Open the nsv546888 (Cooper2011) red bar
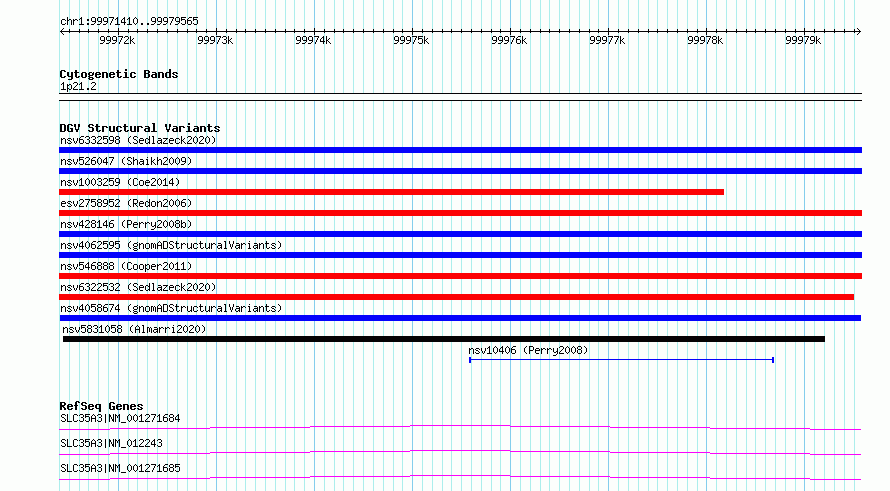890x491 pixels. pos(460,276)
